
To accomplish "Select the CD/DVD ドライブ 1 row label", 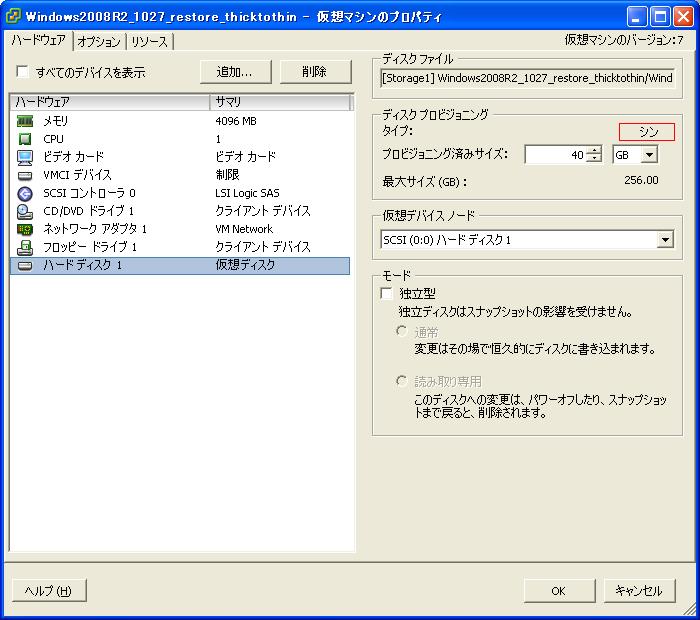I will (88, 211).
